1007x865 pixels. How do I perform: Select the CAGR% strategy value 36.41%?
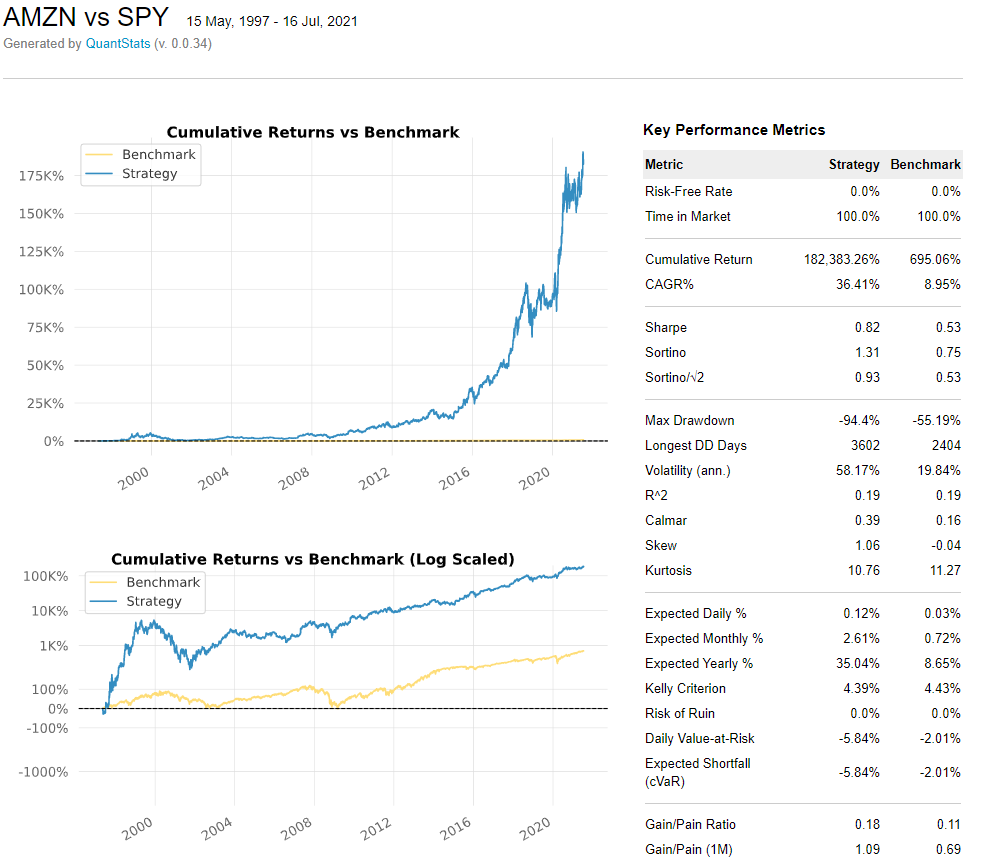click(857, 284)
